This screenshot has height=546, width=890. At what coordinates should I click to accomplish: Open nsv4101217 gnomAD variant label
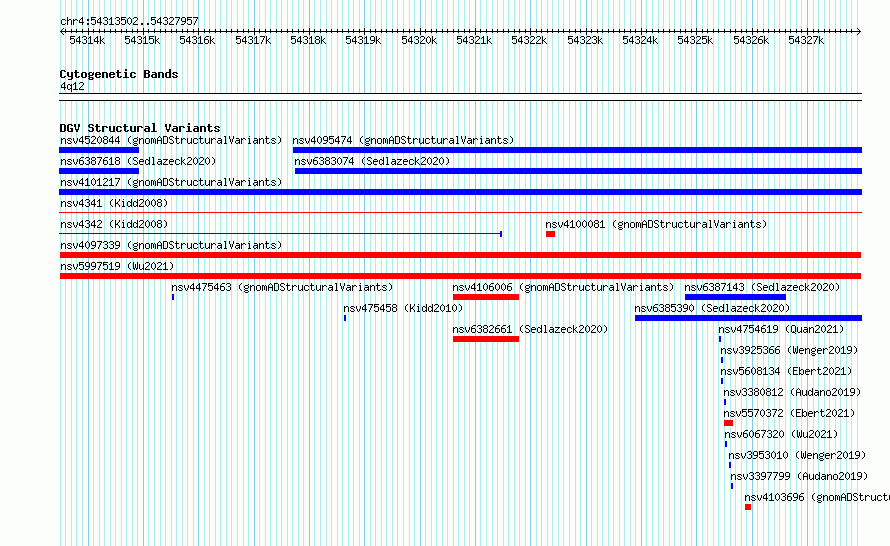click(171, 182)
